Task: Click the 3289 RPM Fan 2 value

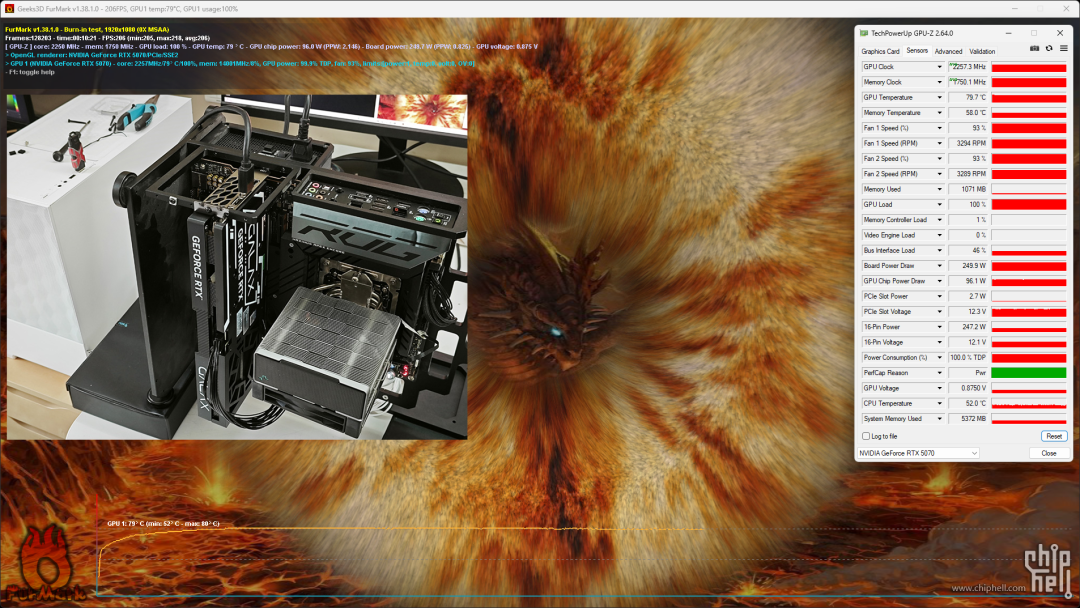Action: (x=968, y=174)
